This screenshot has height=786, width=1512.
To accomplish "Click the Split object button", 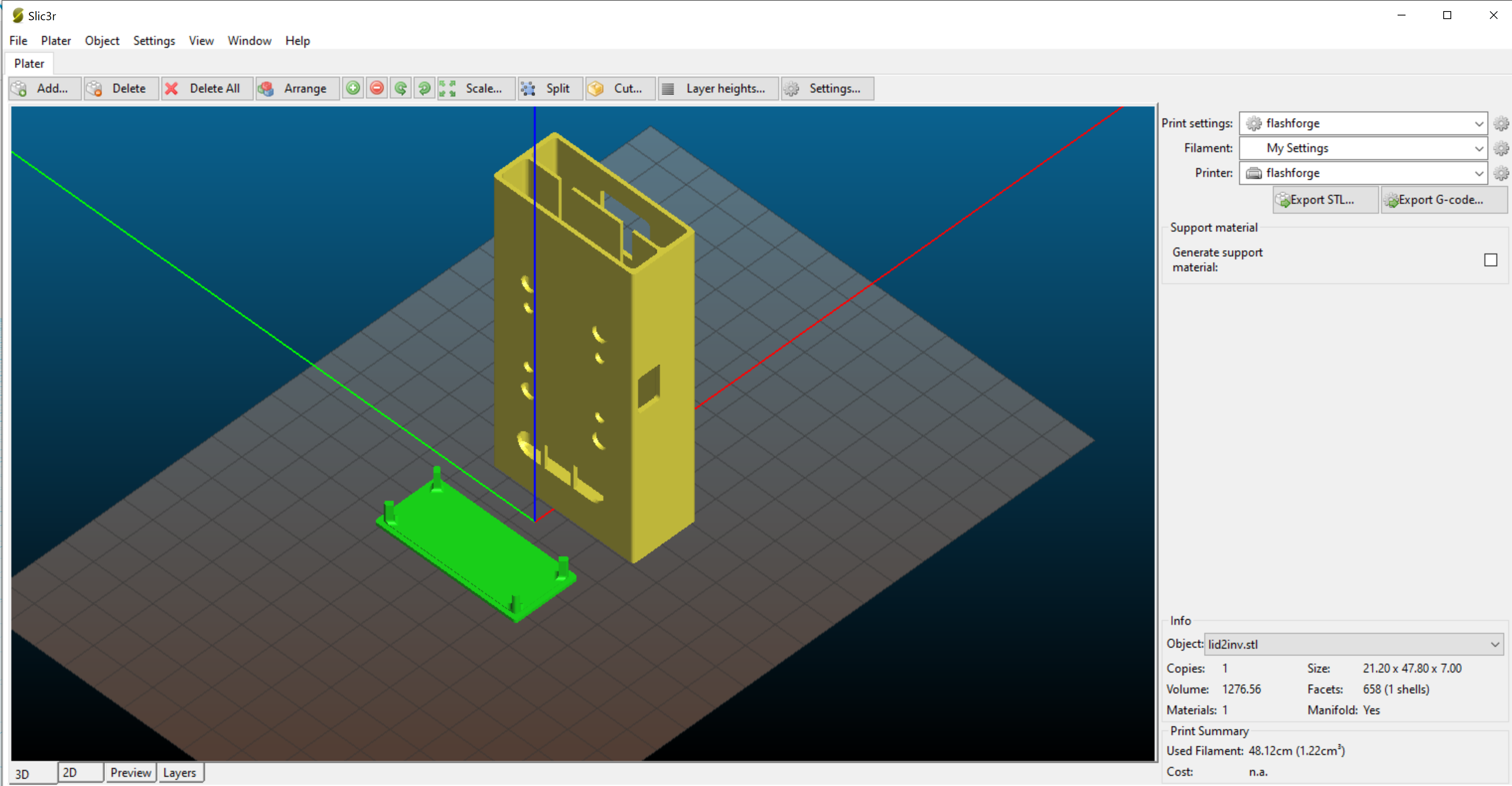I will click(551, 89).
